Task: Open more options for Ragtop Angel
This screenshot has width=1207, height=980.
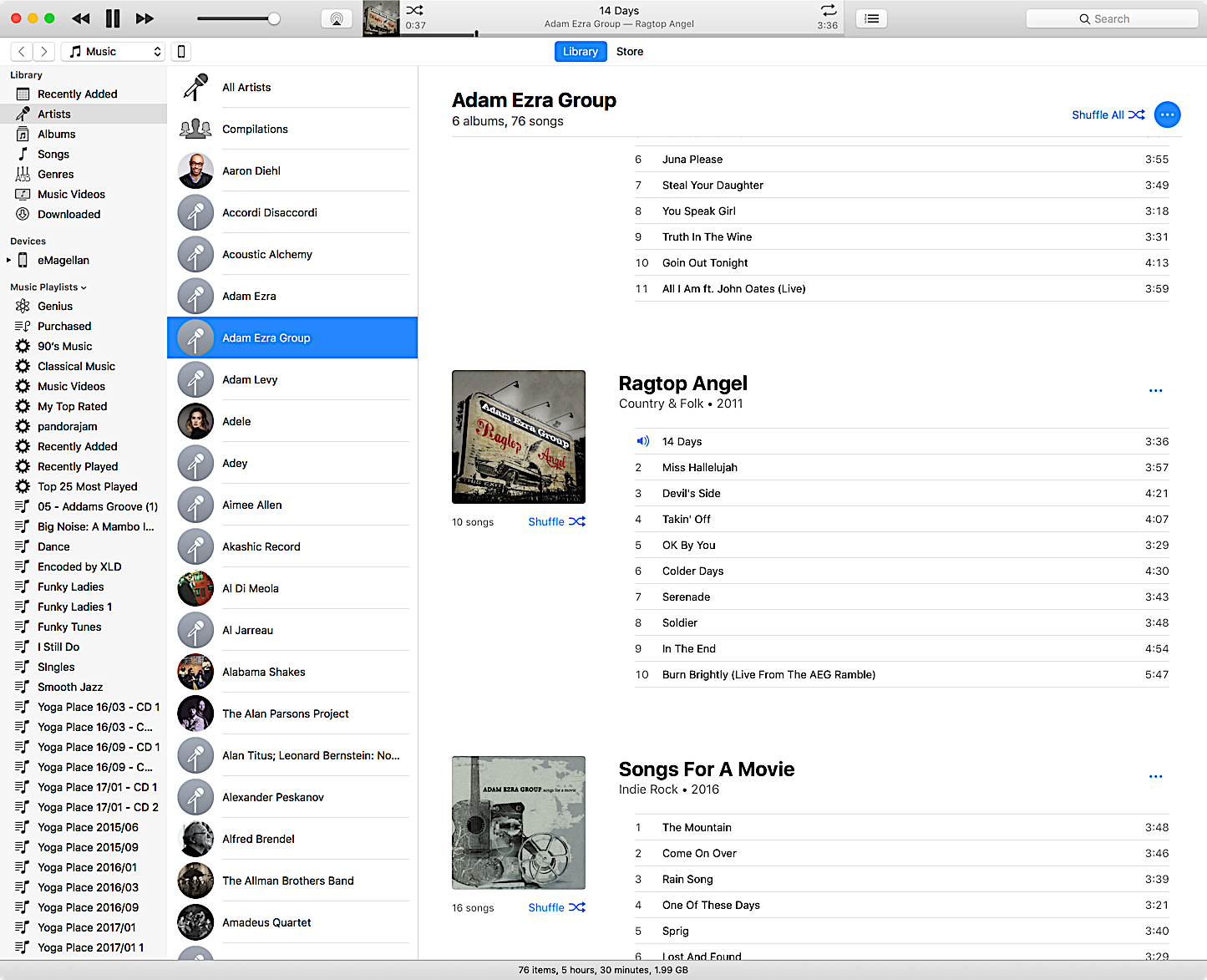Action: pyautogui.click(x=1156, y=390)
